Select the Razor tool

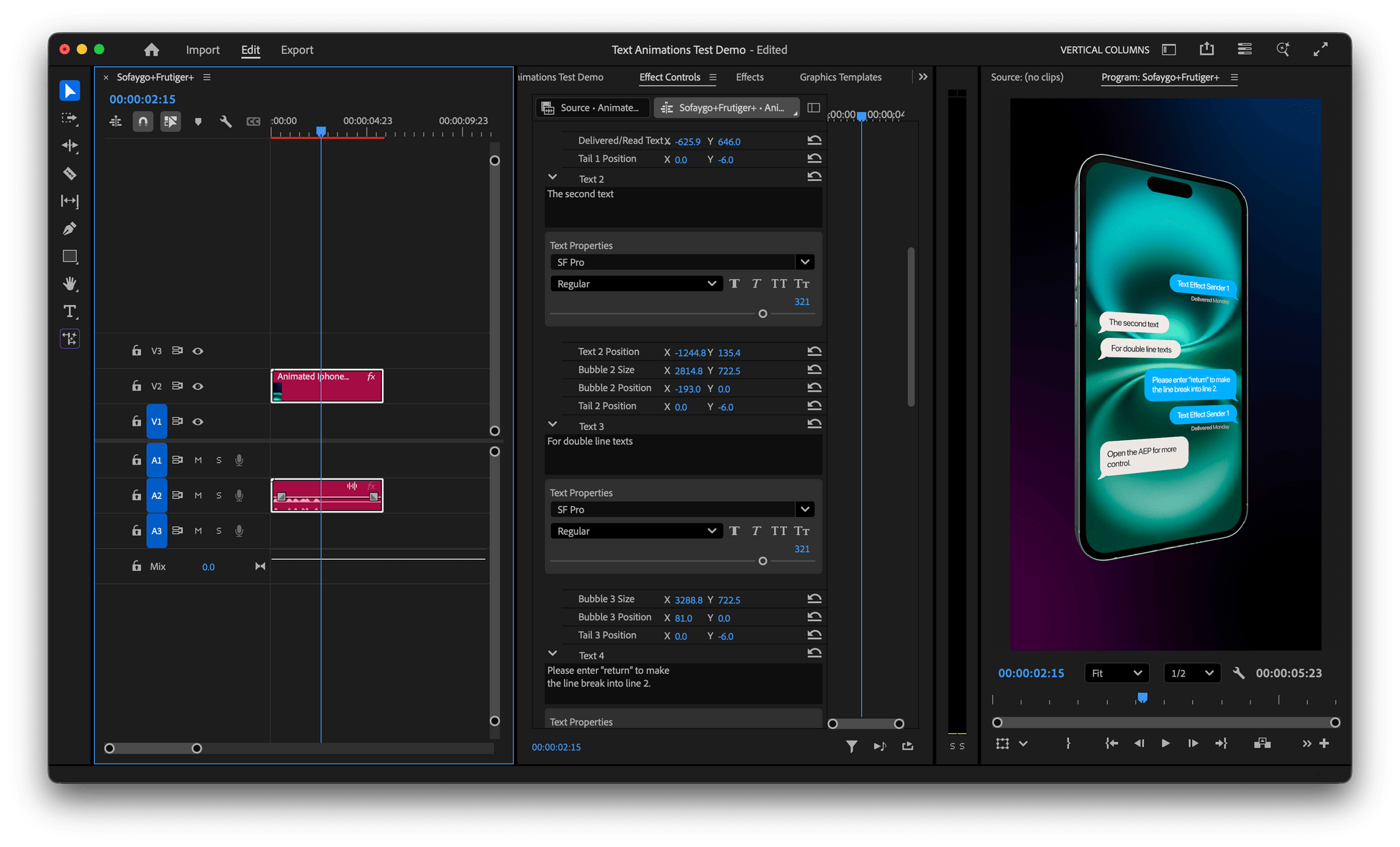[x=70, y=173]
